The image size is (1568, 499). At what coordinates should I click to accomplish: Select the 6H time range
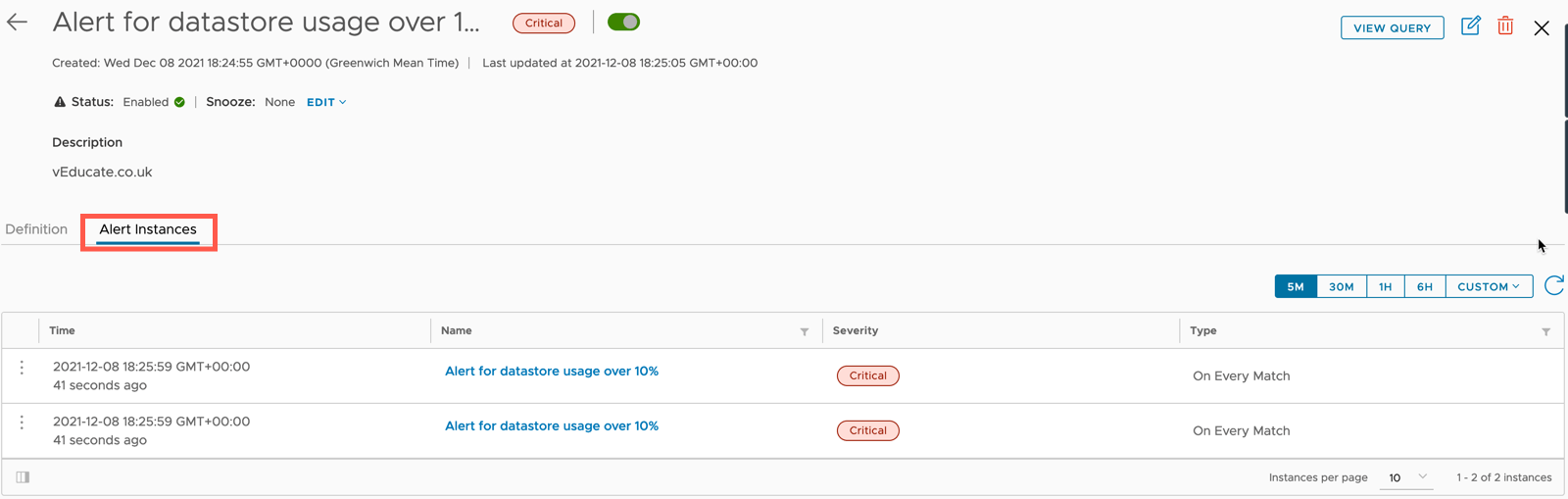pos(1425,286)
